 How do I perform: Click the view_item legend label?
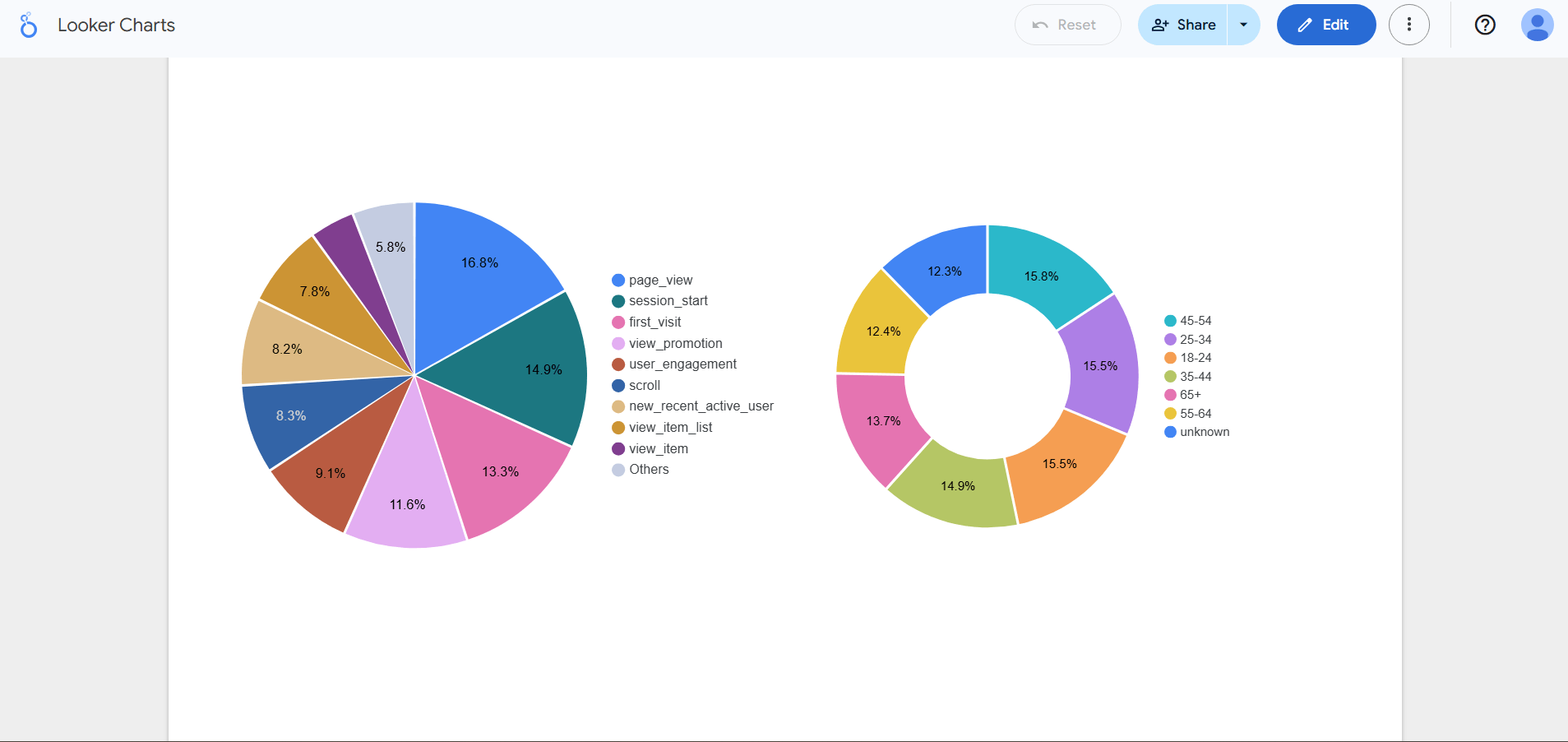(x=659, y=449)
